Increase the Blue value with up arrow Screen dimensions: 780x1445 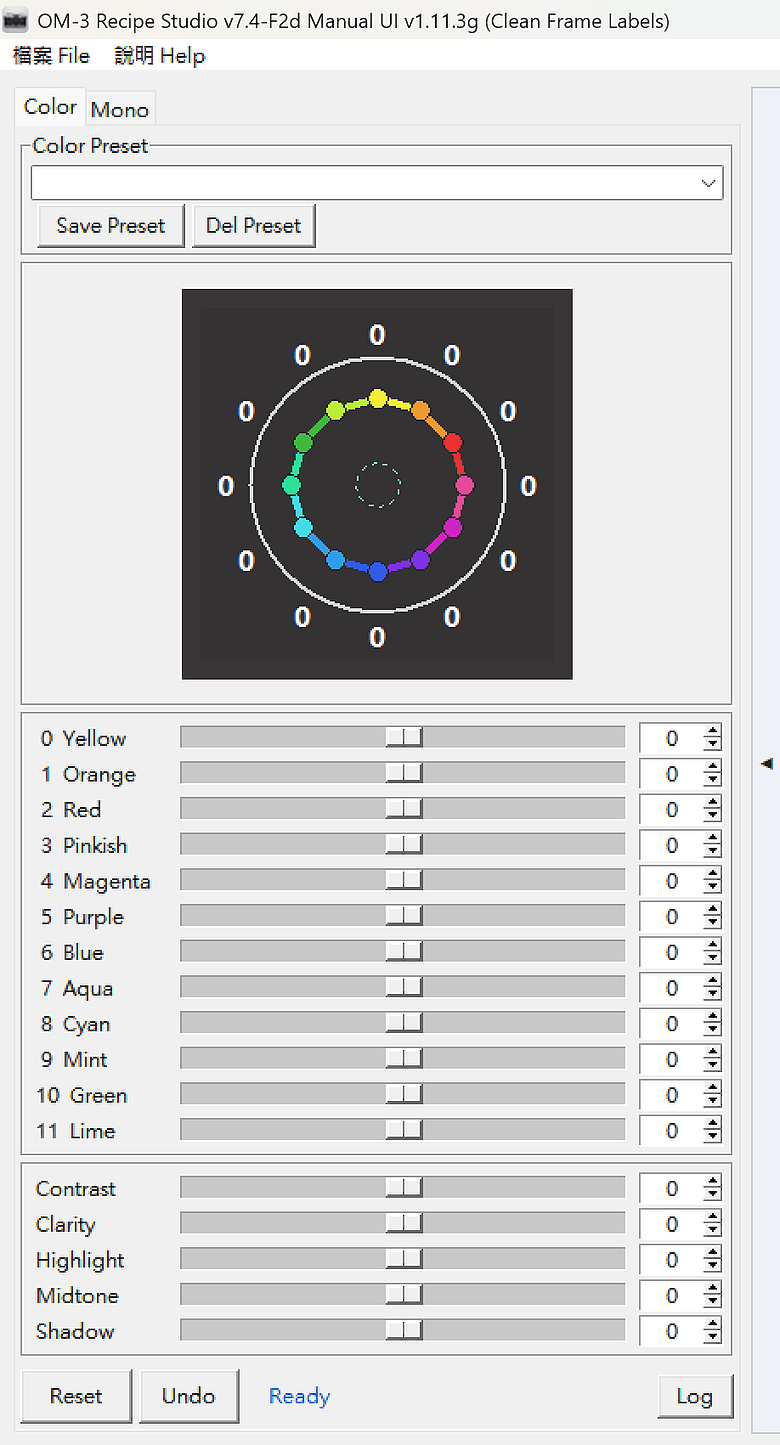(x=712, y=946)
